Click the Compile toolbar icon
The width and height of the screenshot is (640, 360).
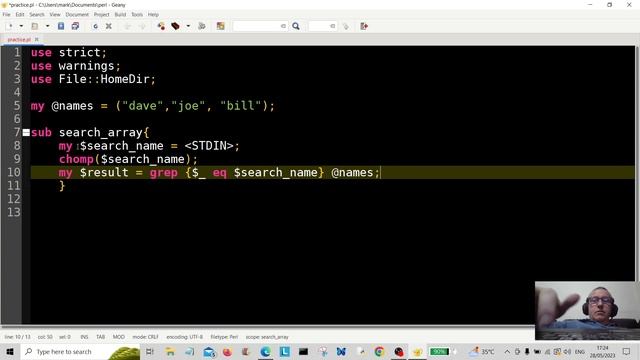161,26
